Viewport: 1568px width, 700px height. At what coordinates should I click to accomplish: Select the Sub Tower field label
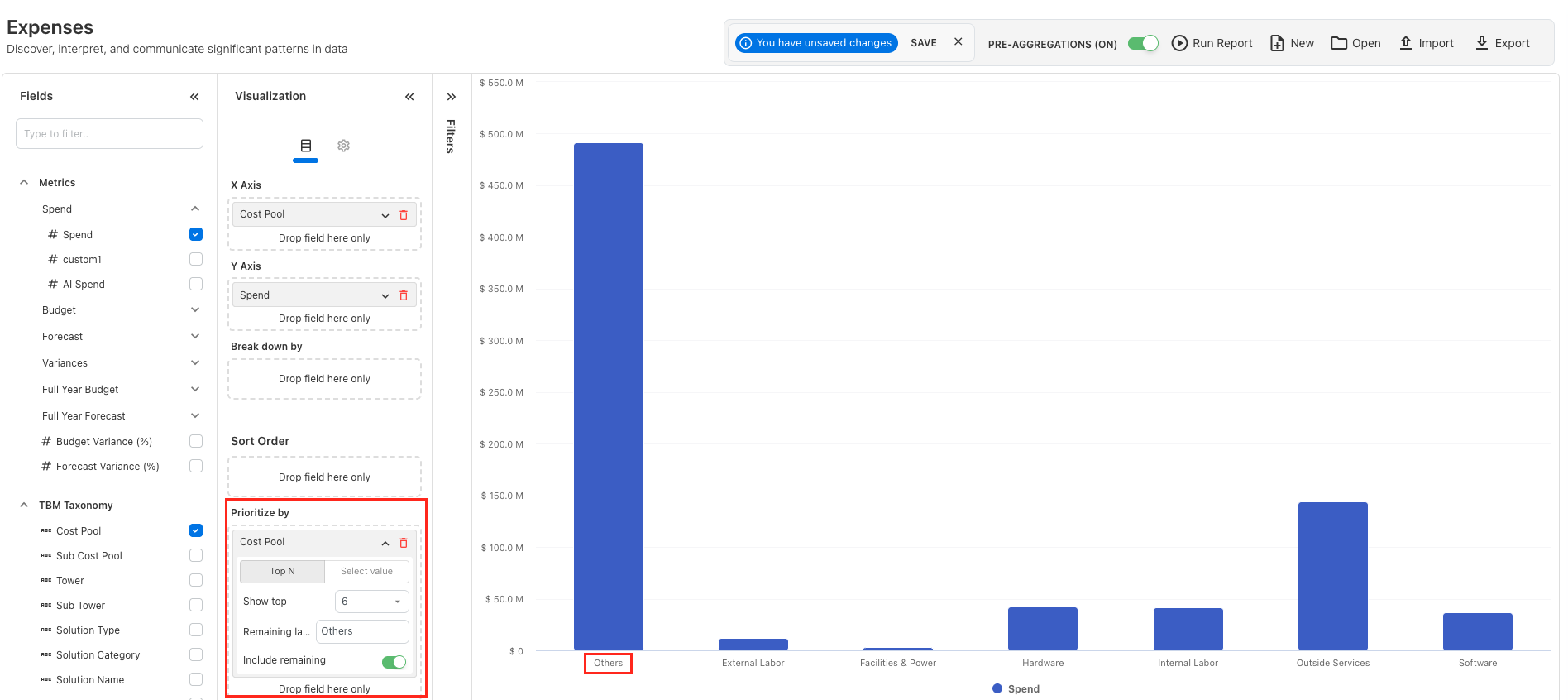[80, 606]
